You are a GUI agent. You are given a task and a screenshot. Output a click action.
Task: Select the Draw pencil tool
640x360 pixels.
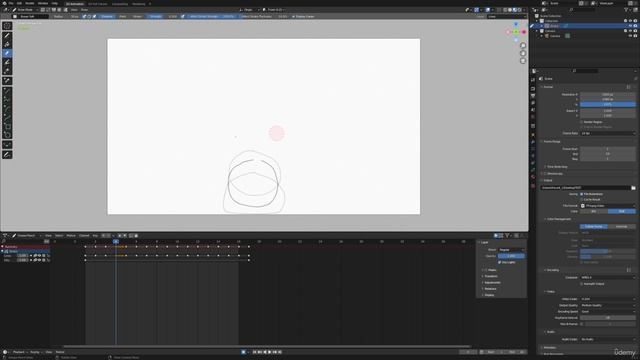[7, 36]
